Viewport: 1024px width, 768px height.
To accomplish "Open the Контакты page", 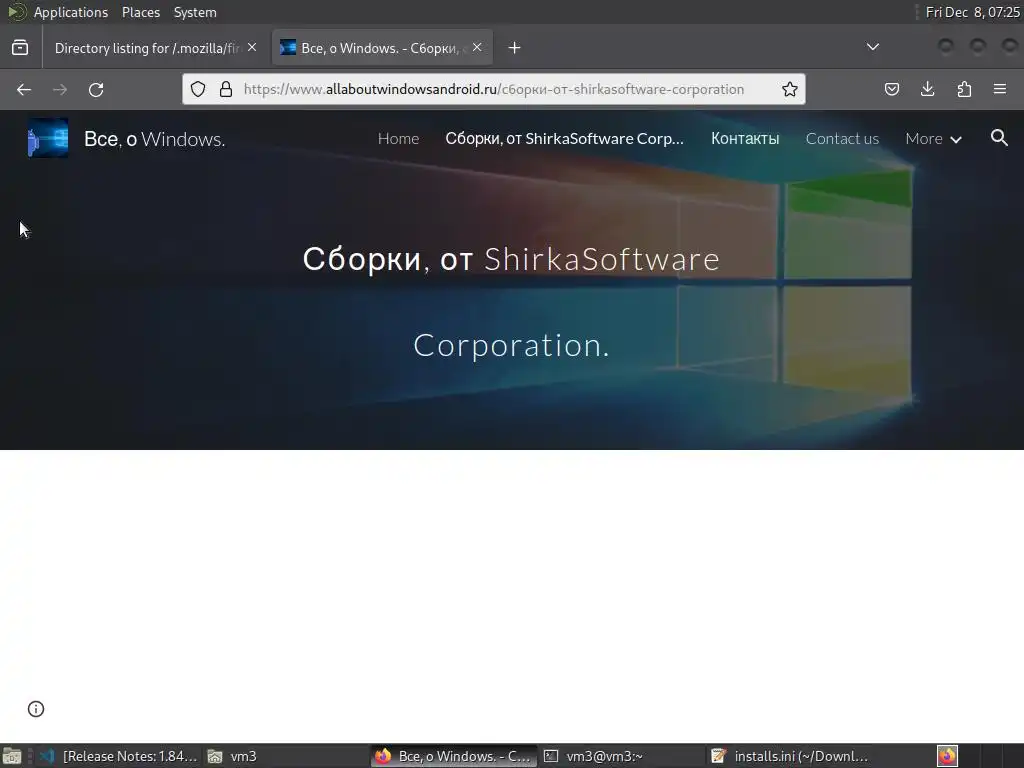I will pyautogui.click(x=745, y=138).
